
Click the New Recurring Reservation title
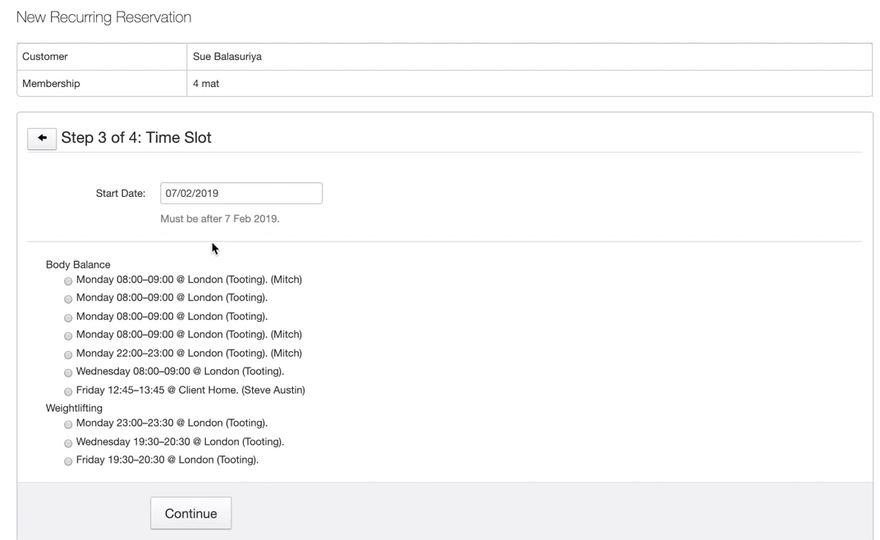click(104, 17)
